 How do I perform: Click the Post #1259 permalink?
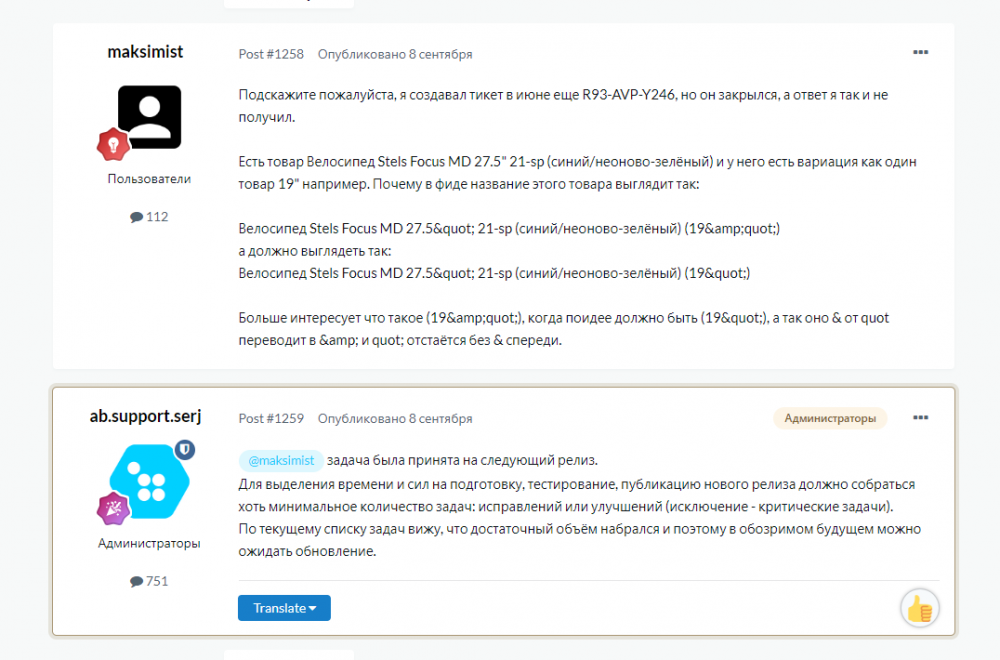point(270,419)
